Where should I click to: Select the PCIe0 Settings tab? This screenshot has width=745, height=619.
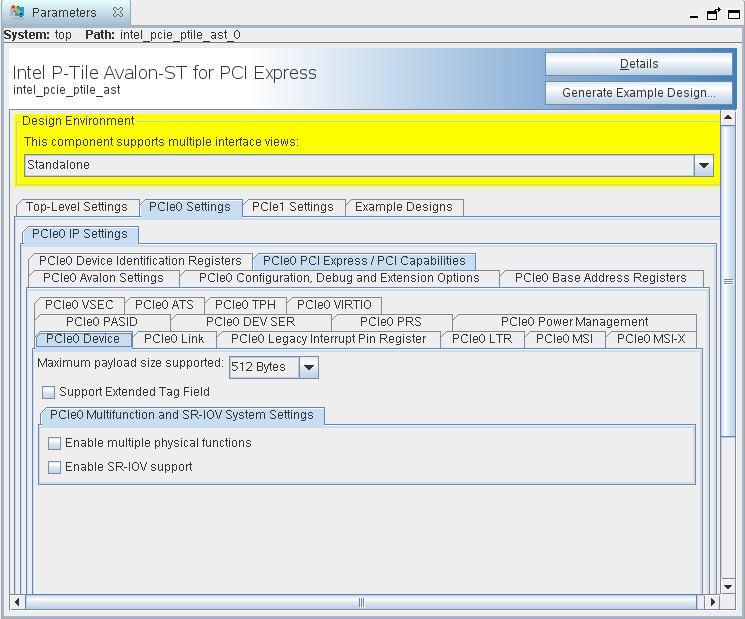coord(190,207)
